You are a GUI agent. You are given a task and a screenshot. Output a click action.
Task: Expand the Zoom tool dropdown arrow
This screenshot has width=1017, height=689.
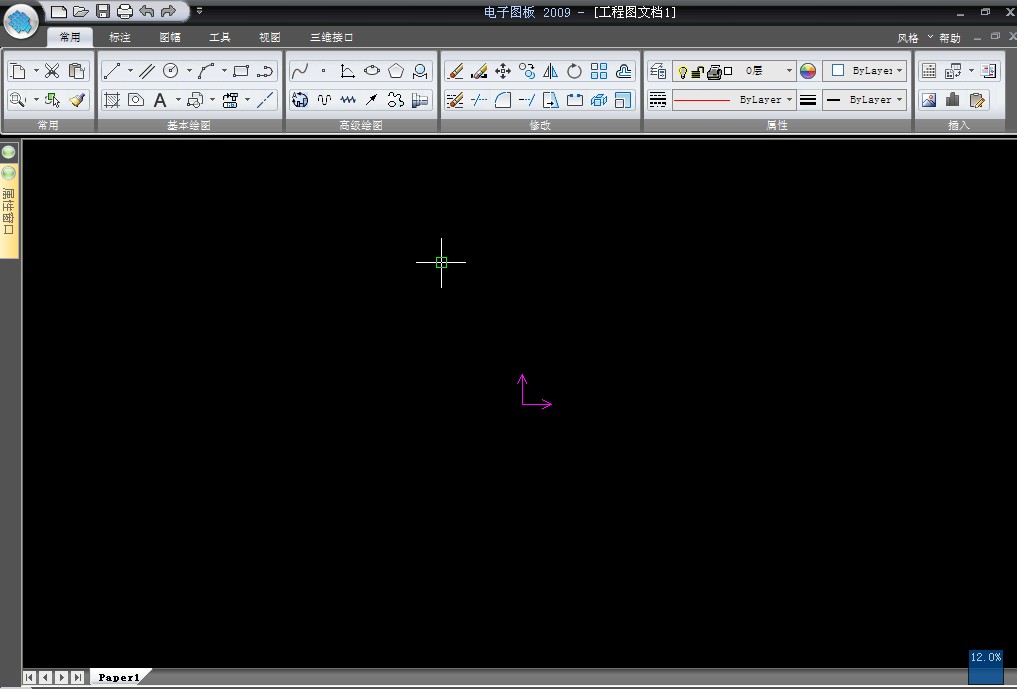(36, 100)
